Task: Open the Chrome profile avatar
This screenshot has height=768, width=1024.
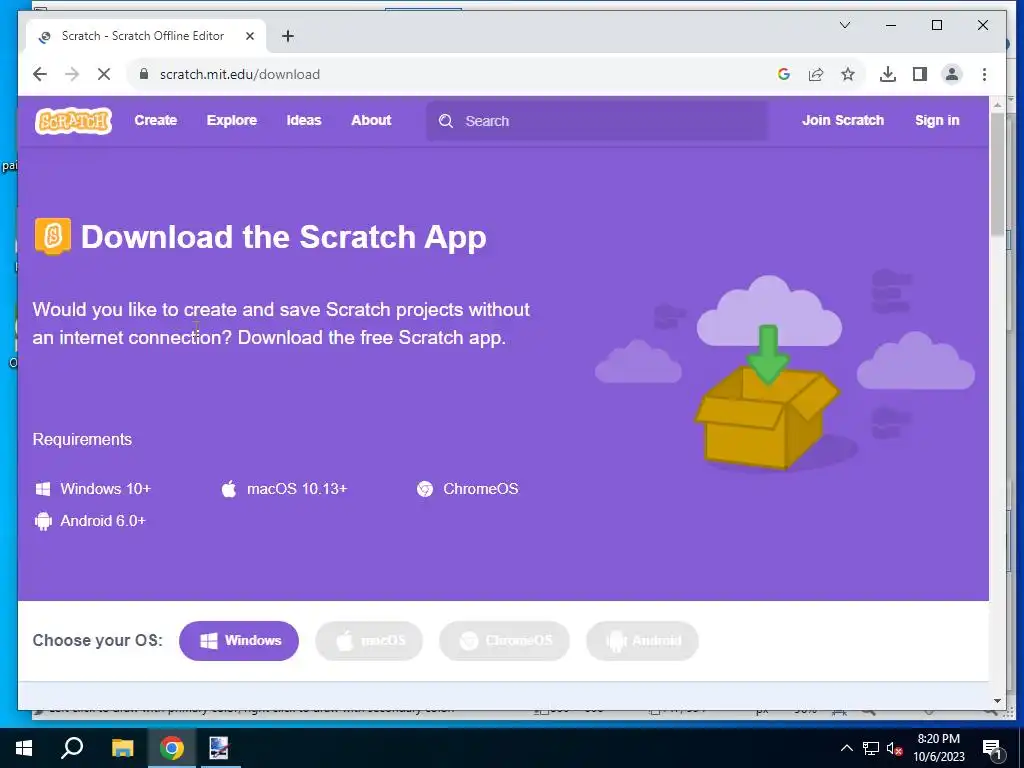Action: (x=952, y=74)
